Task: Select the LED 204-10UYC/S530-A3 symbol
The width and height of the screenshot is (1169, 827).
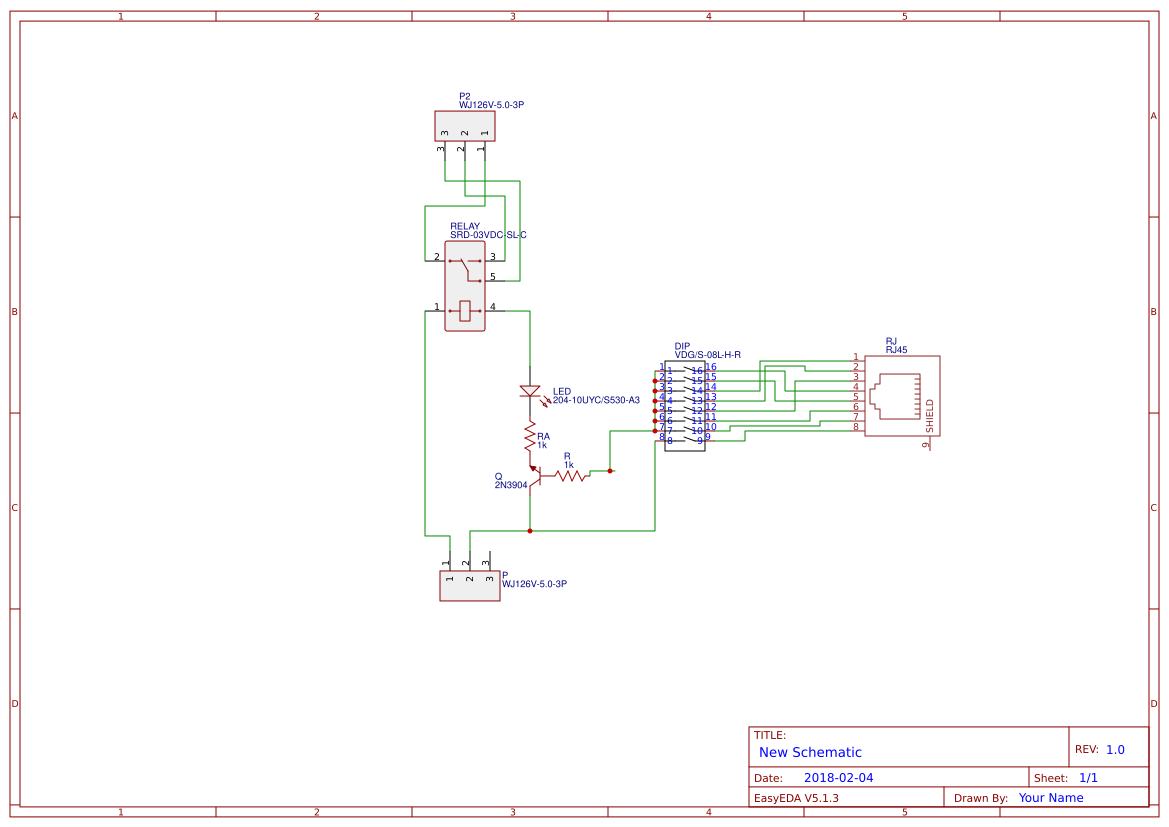Action: pos(530,392)
